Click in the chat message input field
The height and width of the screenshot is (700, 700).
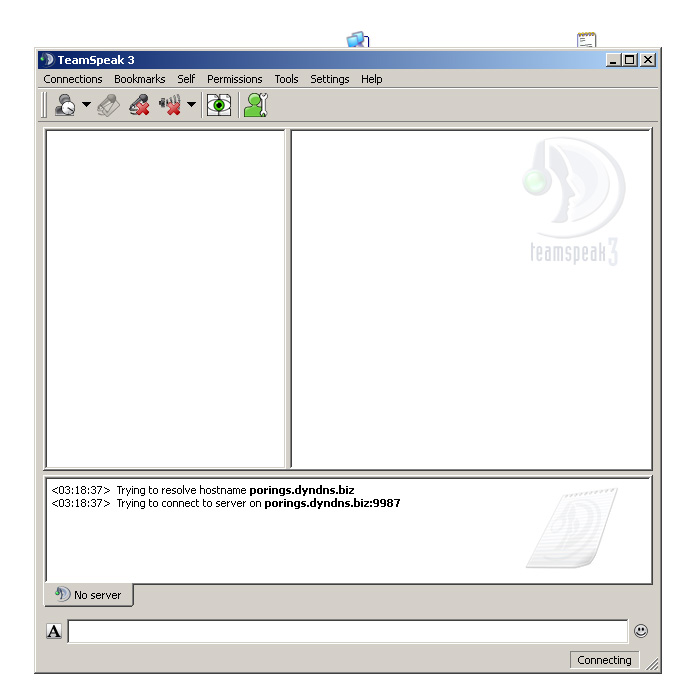[x=348, y=631]
